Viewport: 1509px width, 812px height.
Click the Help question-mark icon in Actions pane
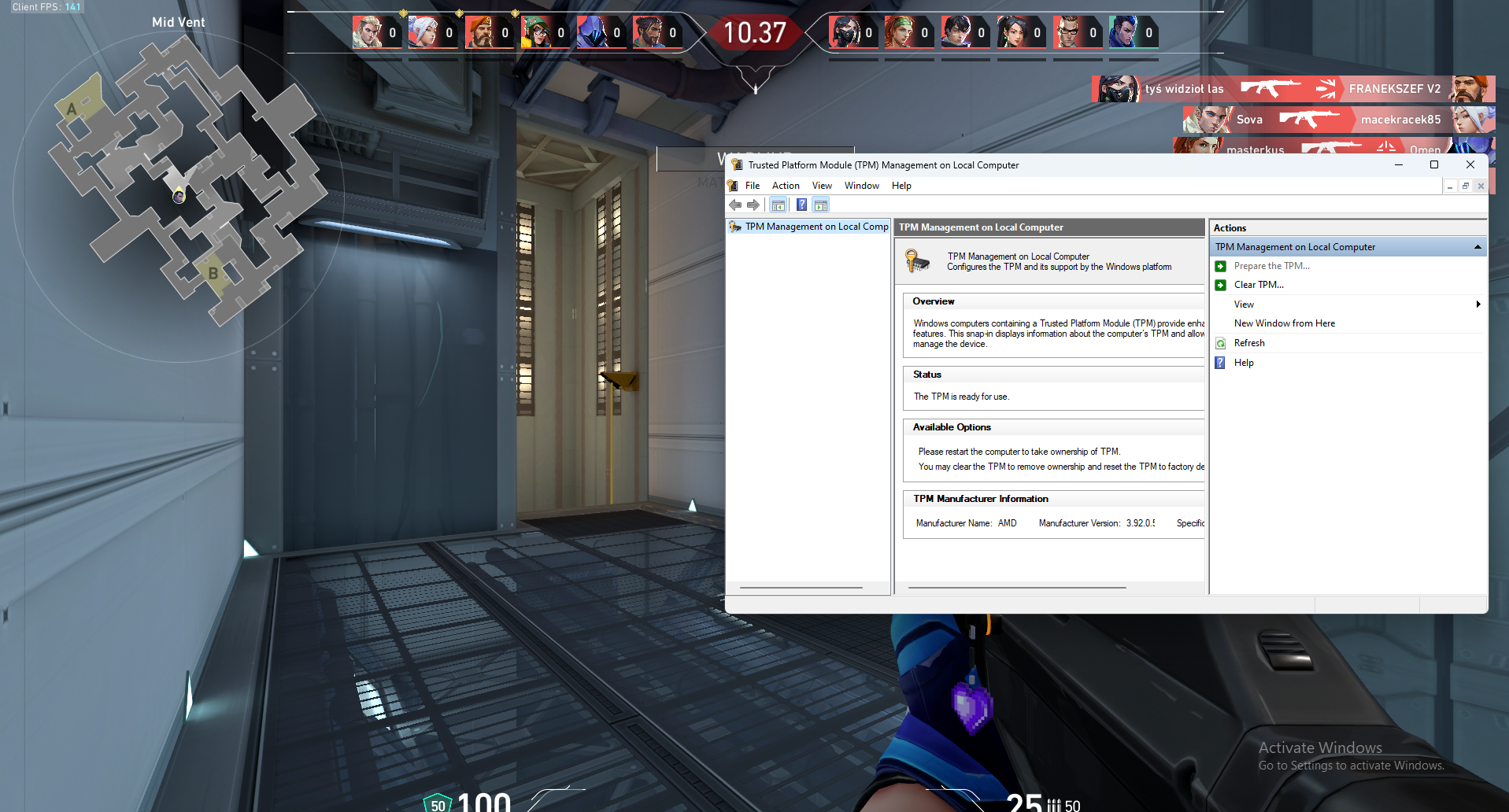click(1220, 363)
